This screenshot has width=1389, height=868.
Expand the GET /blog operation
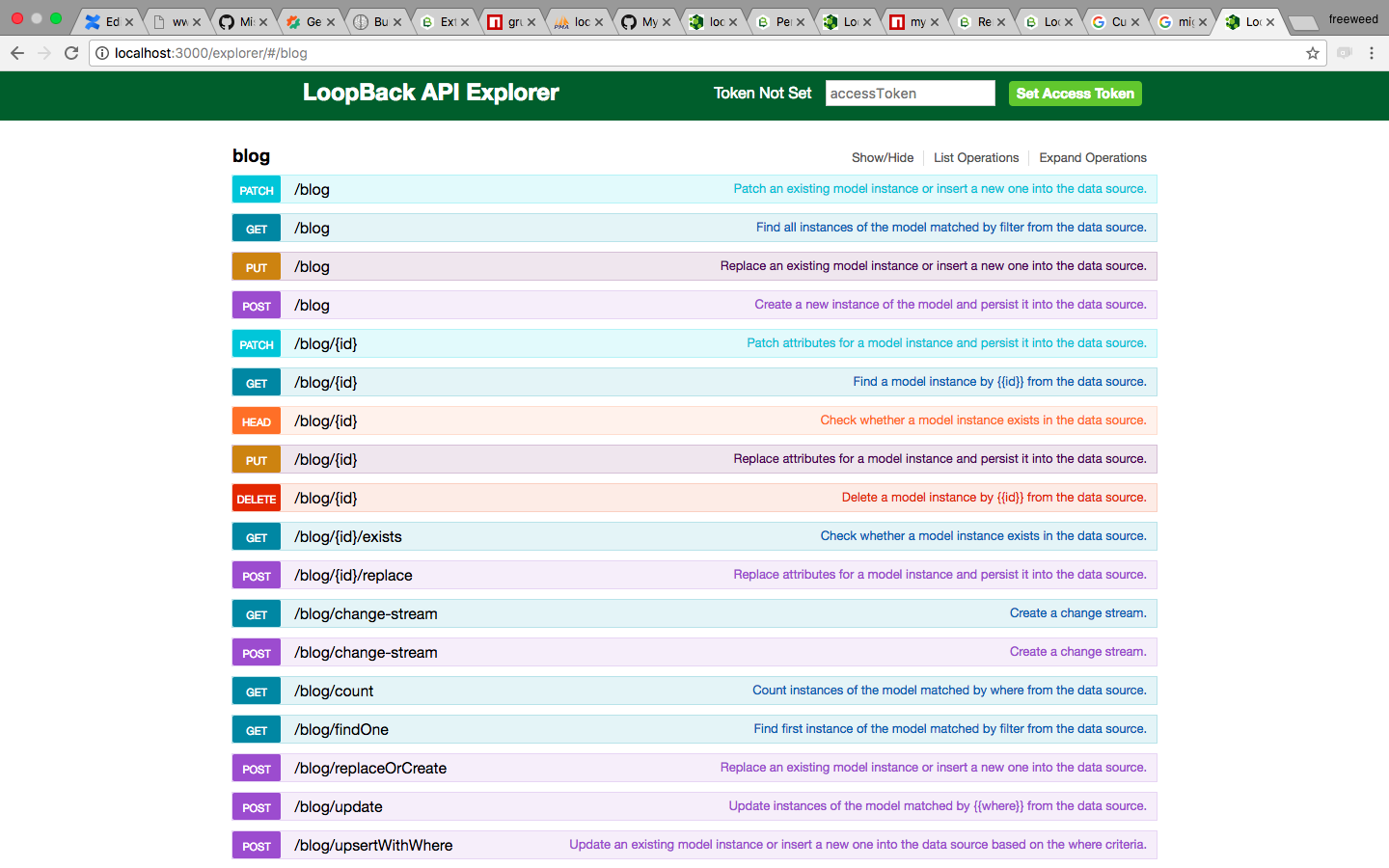coord(694,228)
